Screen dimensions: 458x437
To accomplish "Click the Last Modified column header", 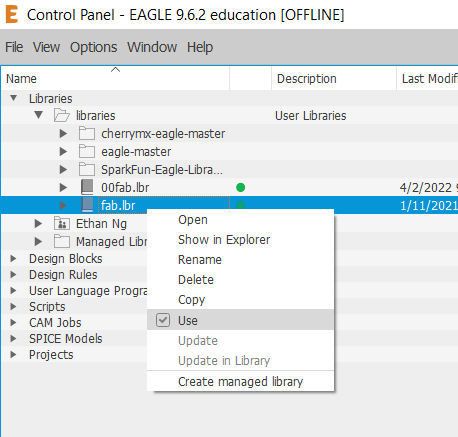I will (428, 78).
